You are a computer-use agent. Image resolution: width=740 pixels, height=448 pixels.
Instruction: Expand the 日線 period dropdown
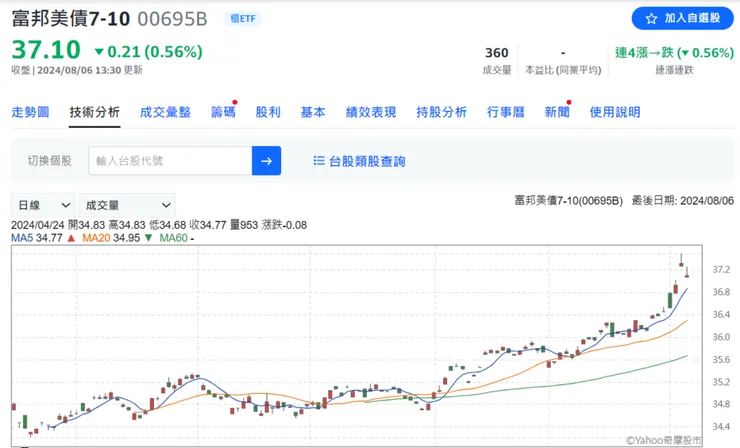click(43, 205)
